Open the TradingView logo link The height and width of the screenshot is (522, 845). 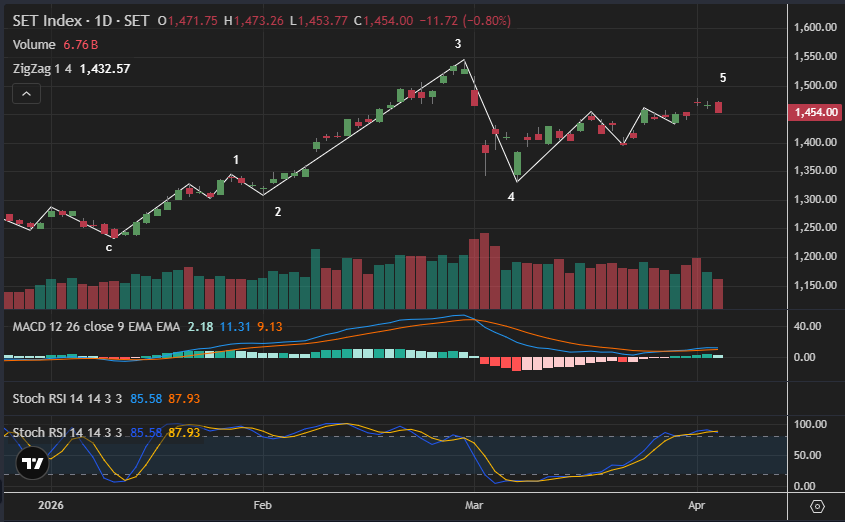(x=32, y=463)
